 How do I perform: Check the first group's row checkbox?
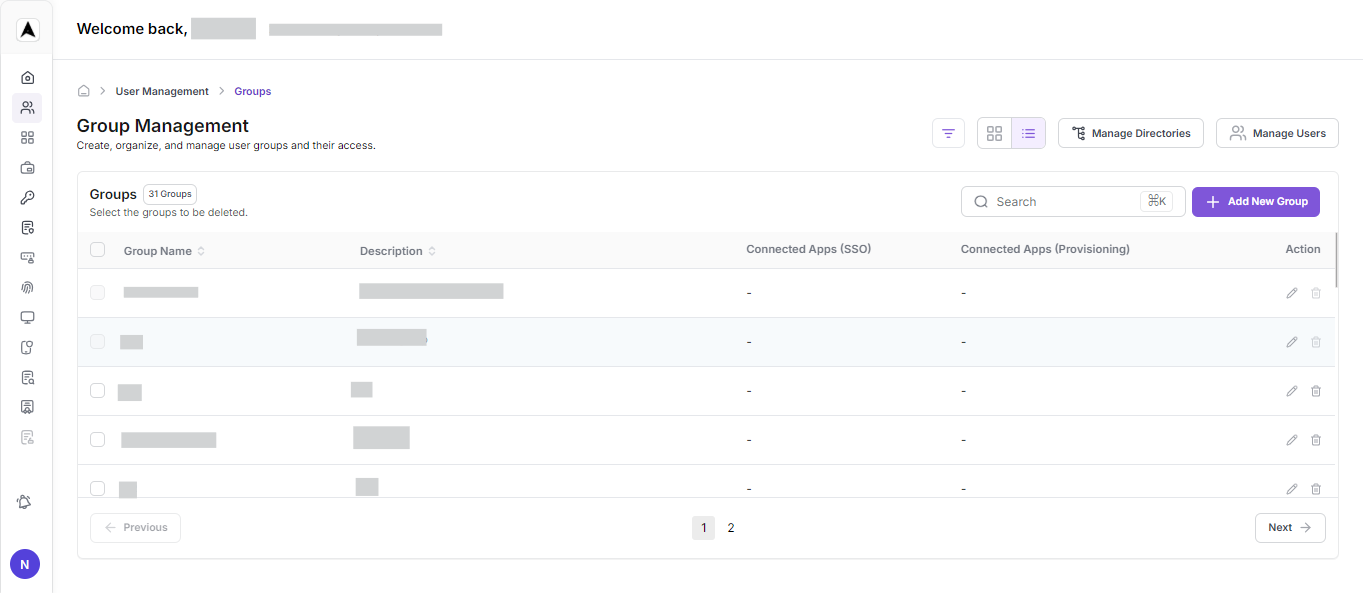pos(97,292)
